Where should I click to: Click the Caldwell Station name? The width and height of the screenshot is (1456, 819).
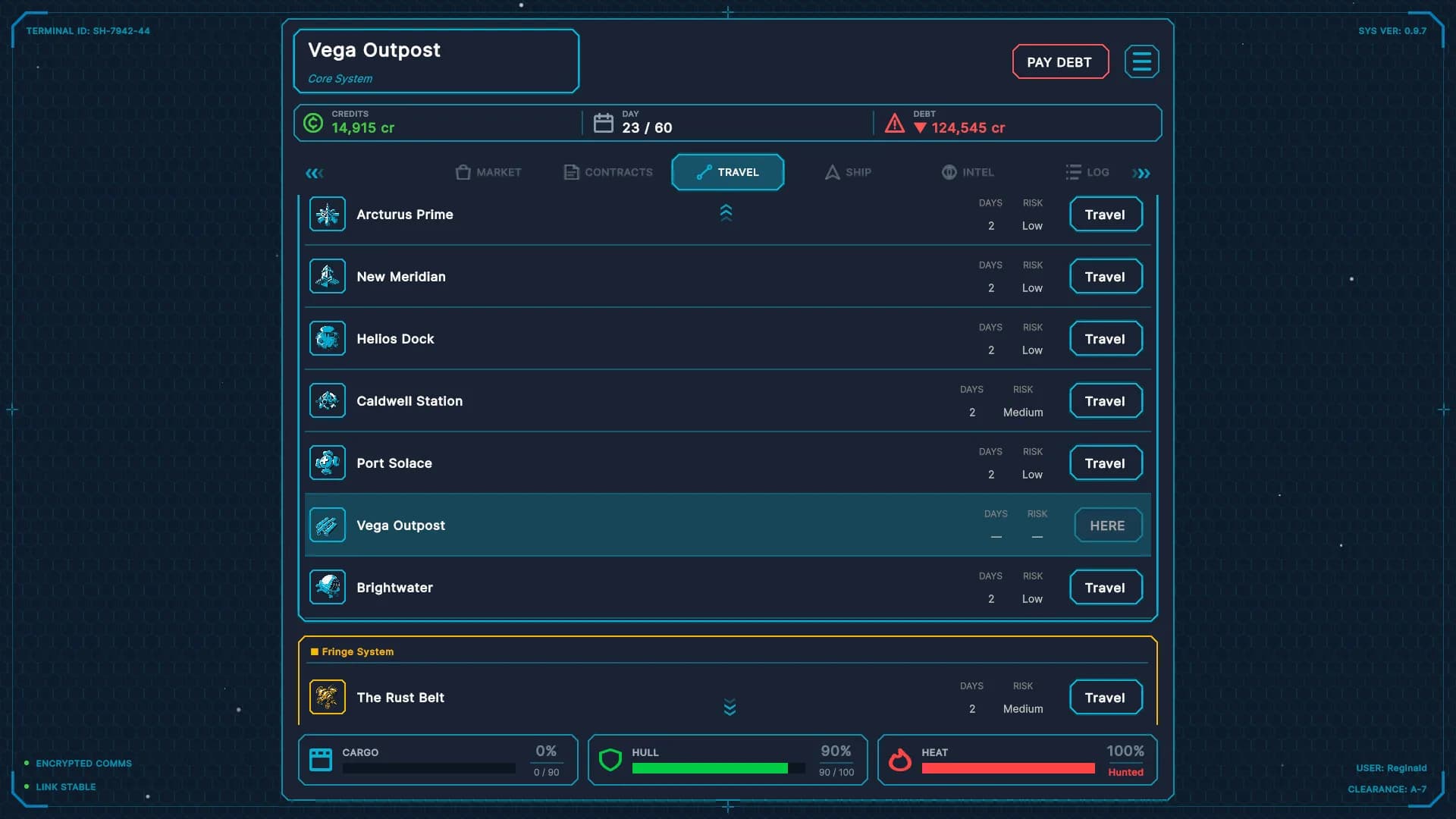pos(409,401)
